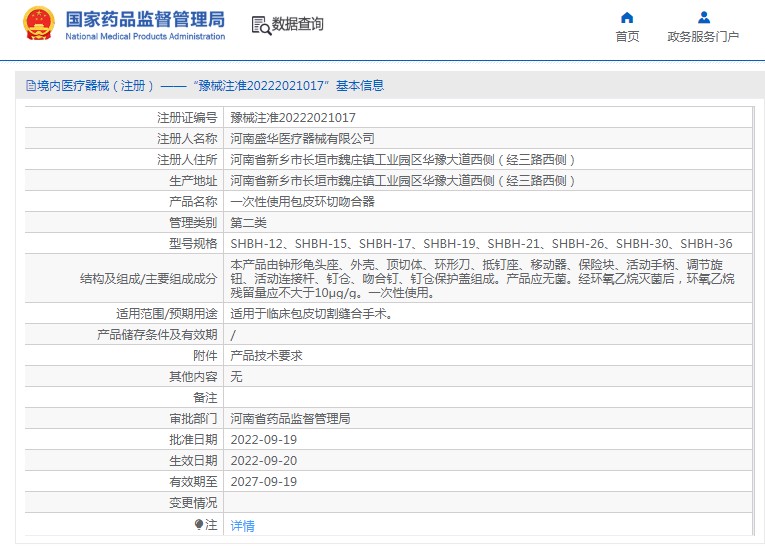Click 产品储存条件及有效期 label
Viewport: 765px width, 553px height.
click(x=157, y=335)
